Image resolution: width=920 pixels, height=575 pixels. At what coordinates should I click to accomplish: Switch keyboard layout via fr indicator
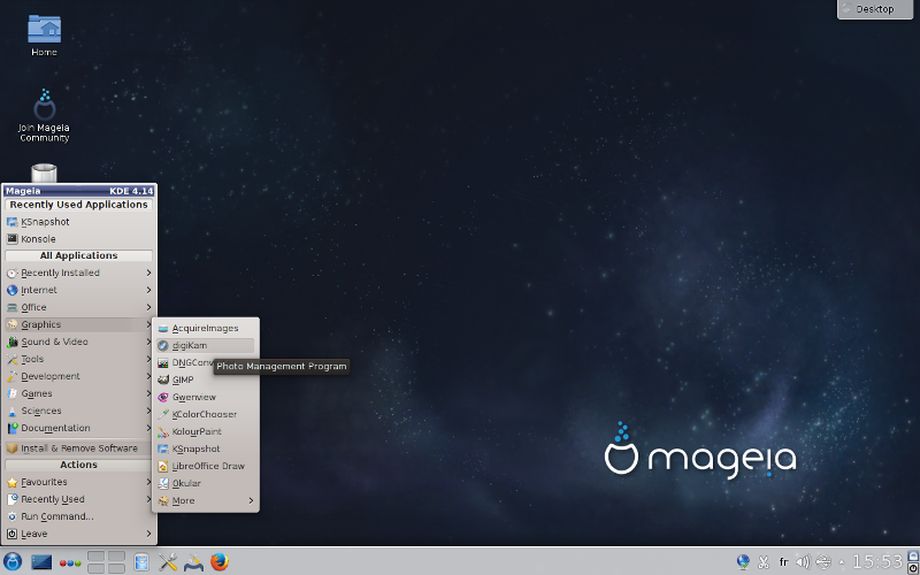[x=784, y=562]
